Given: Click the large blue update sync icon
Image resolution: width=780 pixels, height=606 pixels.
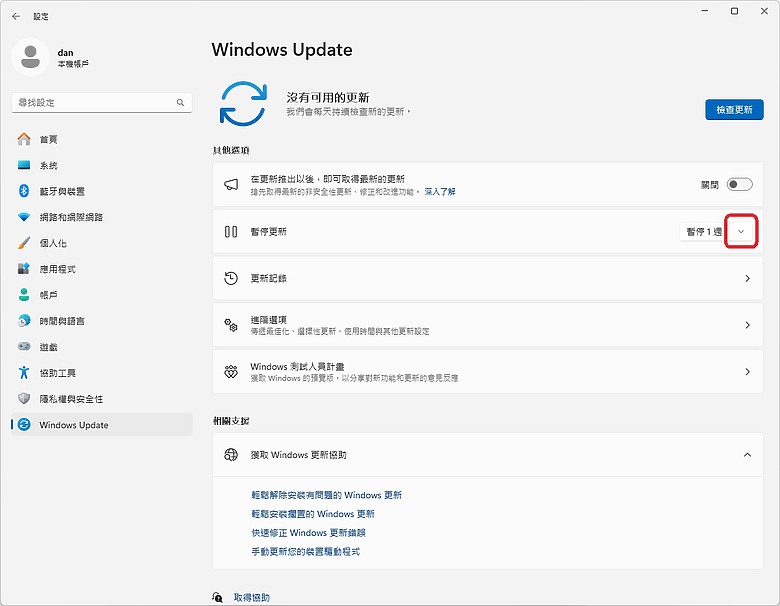Looking at the screenshot, I should [243, 103].
